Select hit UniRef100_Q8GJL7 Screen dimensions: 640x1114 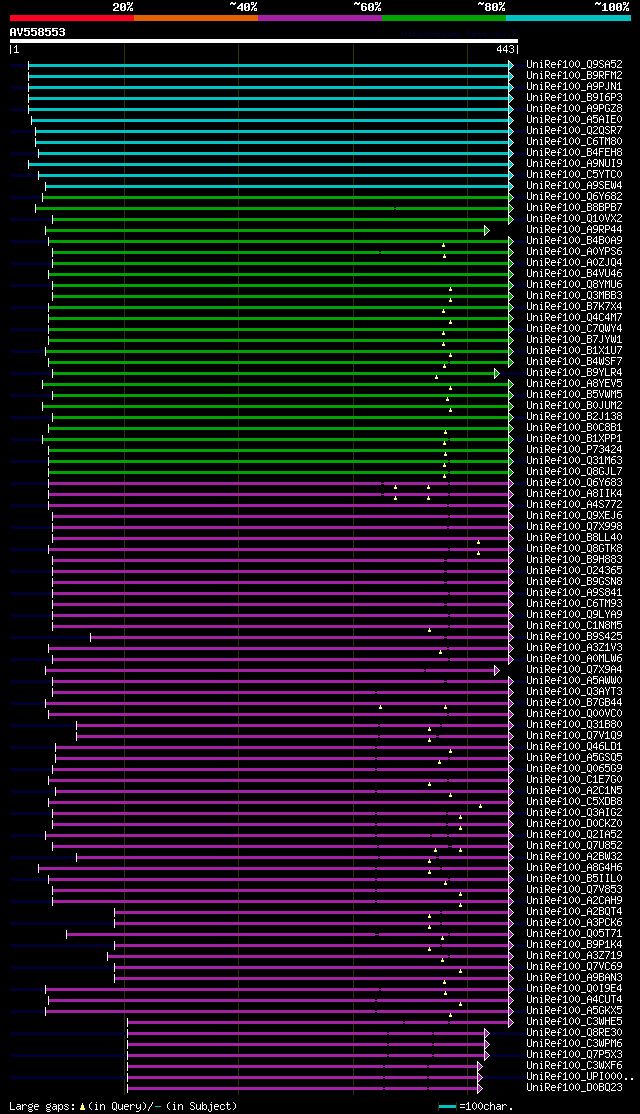click(574, 472)
